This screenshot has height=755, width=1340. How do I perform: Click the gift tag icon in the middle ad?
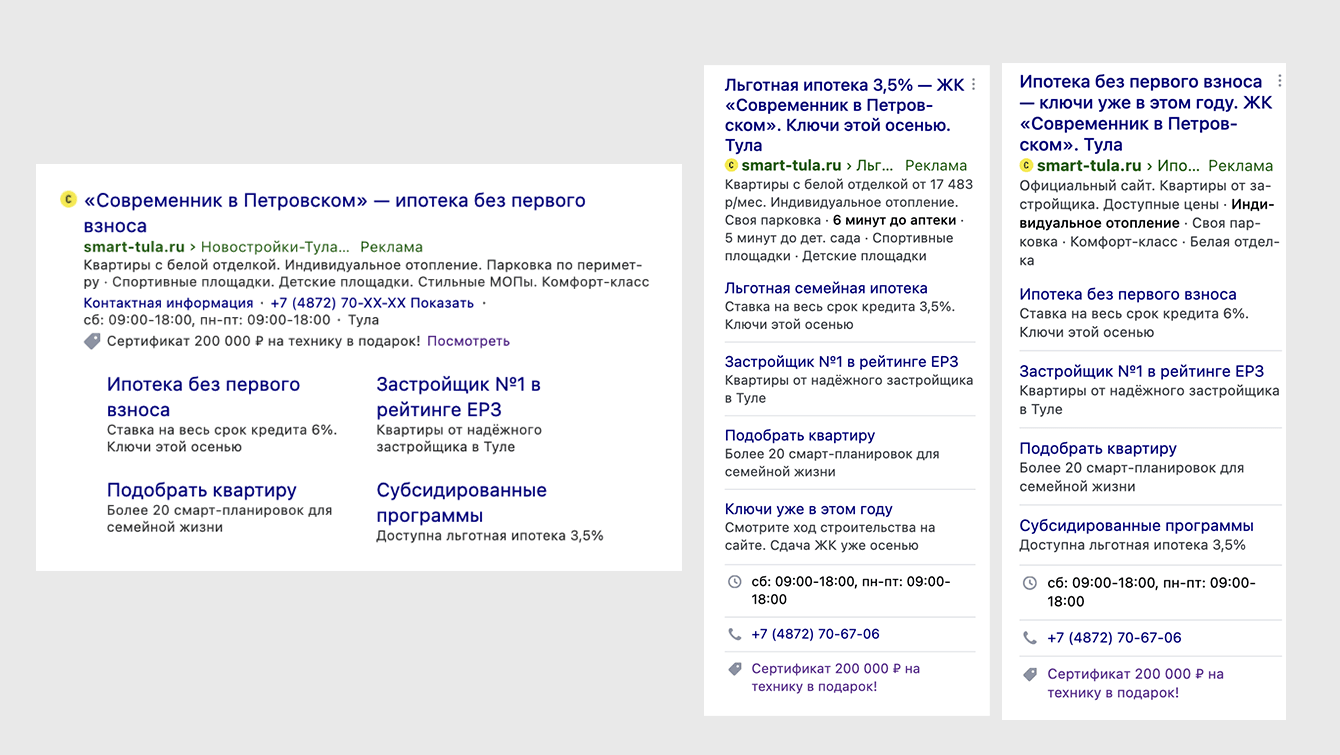(x=735, y=669)
